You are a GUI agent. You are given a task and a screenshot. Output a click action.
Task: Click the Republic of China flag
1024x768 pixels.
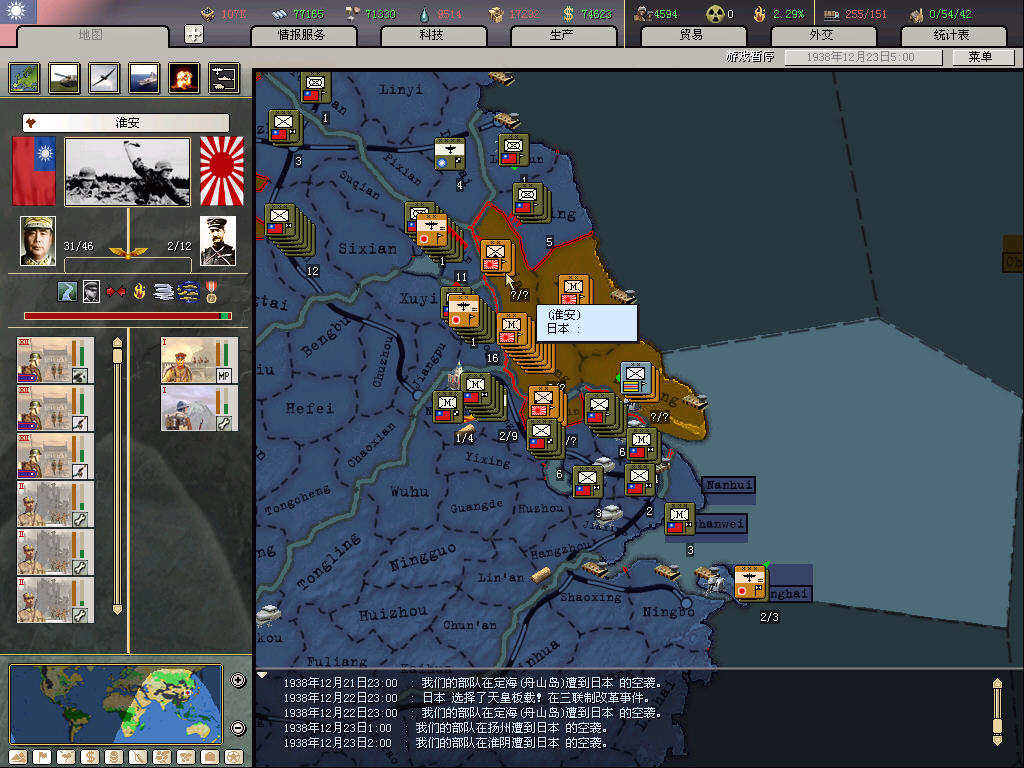[x=34, y=171]
